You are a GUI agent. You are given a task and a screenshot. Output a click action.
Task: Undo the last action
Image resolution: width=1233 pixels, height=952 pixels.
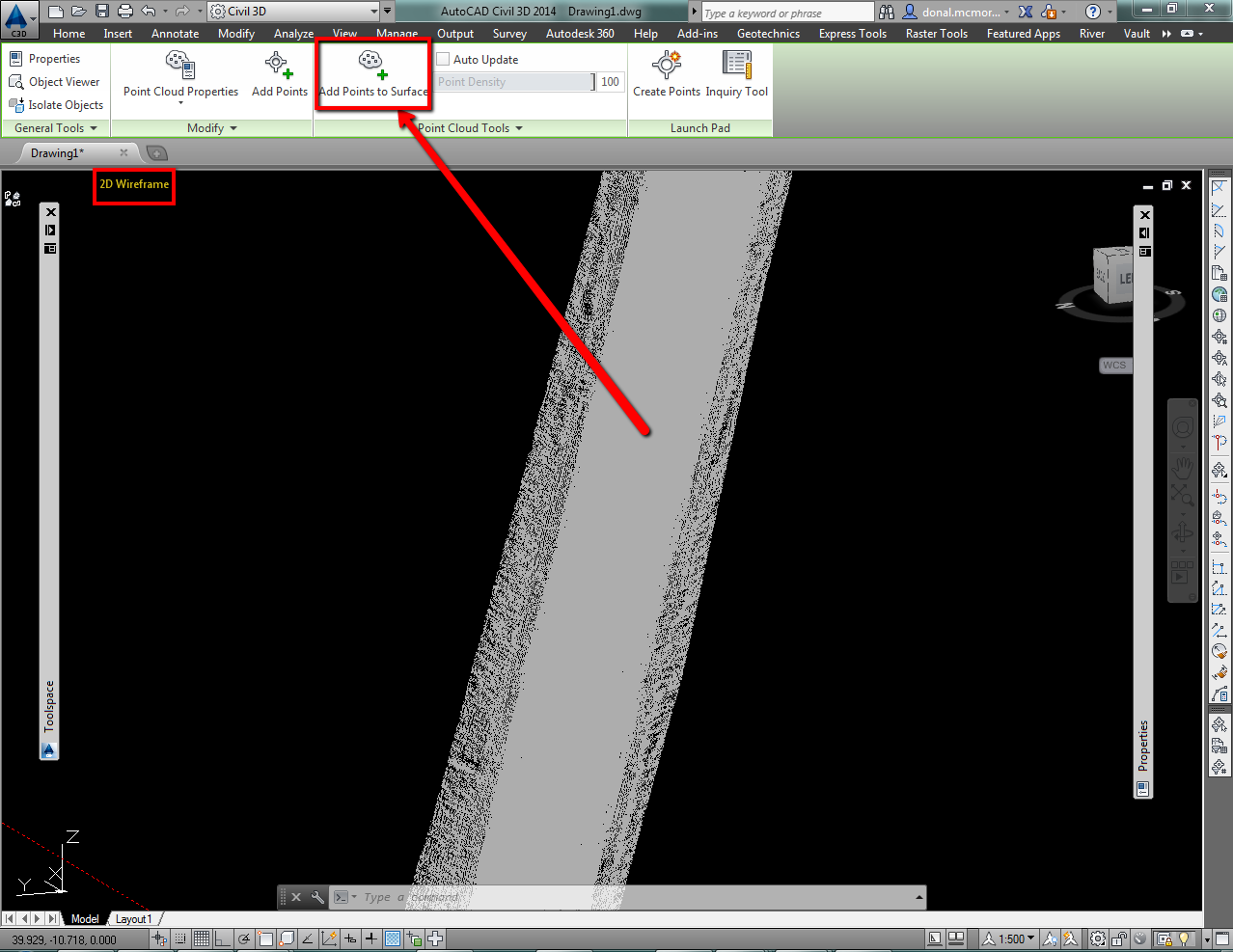point(148,12)
